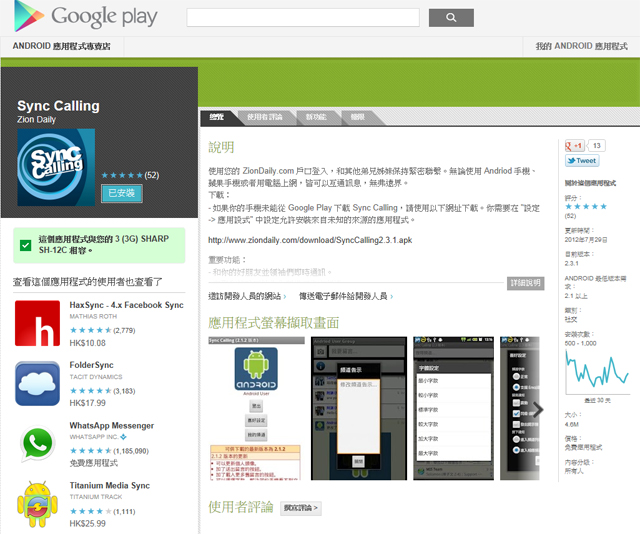Screen dimensions: 640x534
Task: Open FolderSync cloud app icon
Action: 38,383
